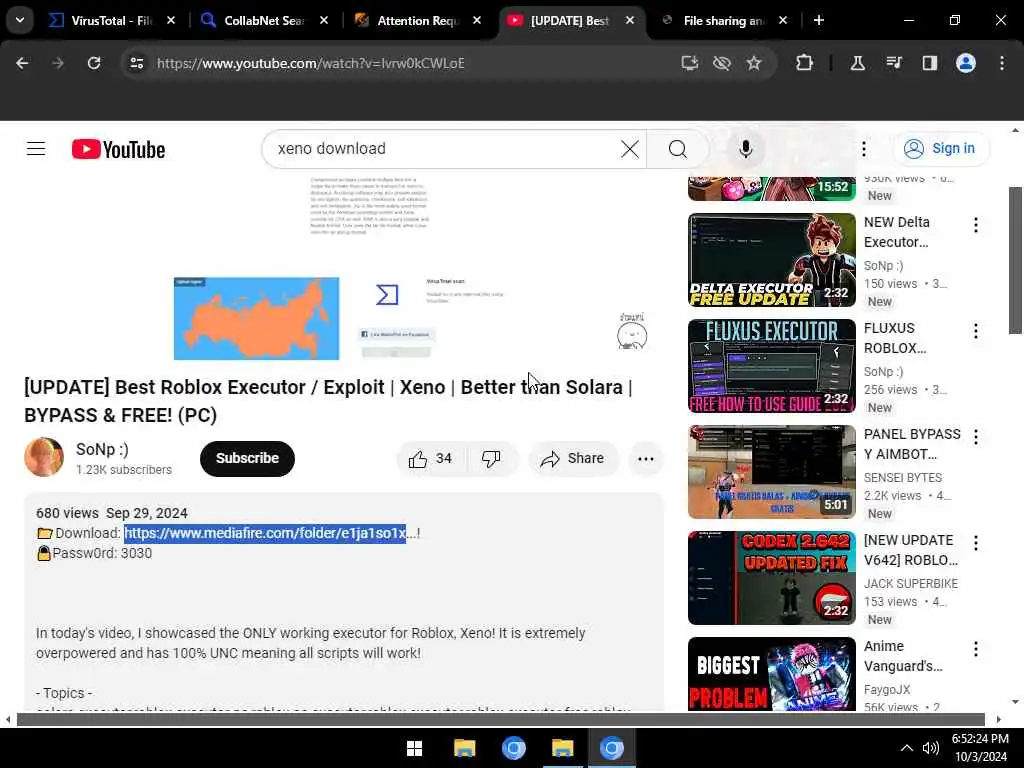Open active Chromium taskbar icon
The height and width of the screenshot is (768, 1024).
[x=612, y=748]
